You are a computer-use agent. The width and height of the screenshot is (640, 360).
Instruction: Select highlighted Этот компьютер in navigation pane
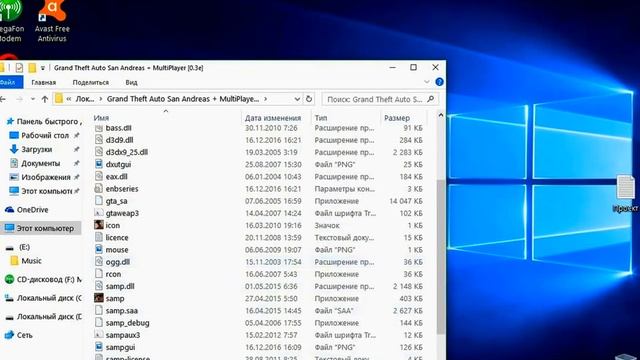[x=41, y=228]
